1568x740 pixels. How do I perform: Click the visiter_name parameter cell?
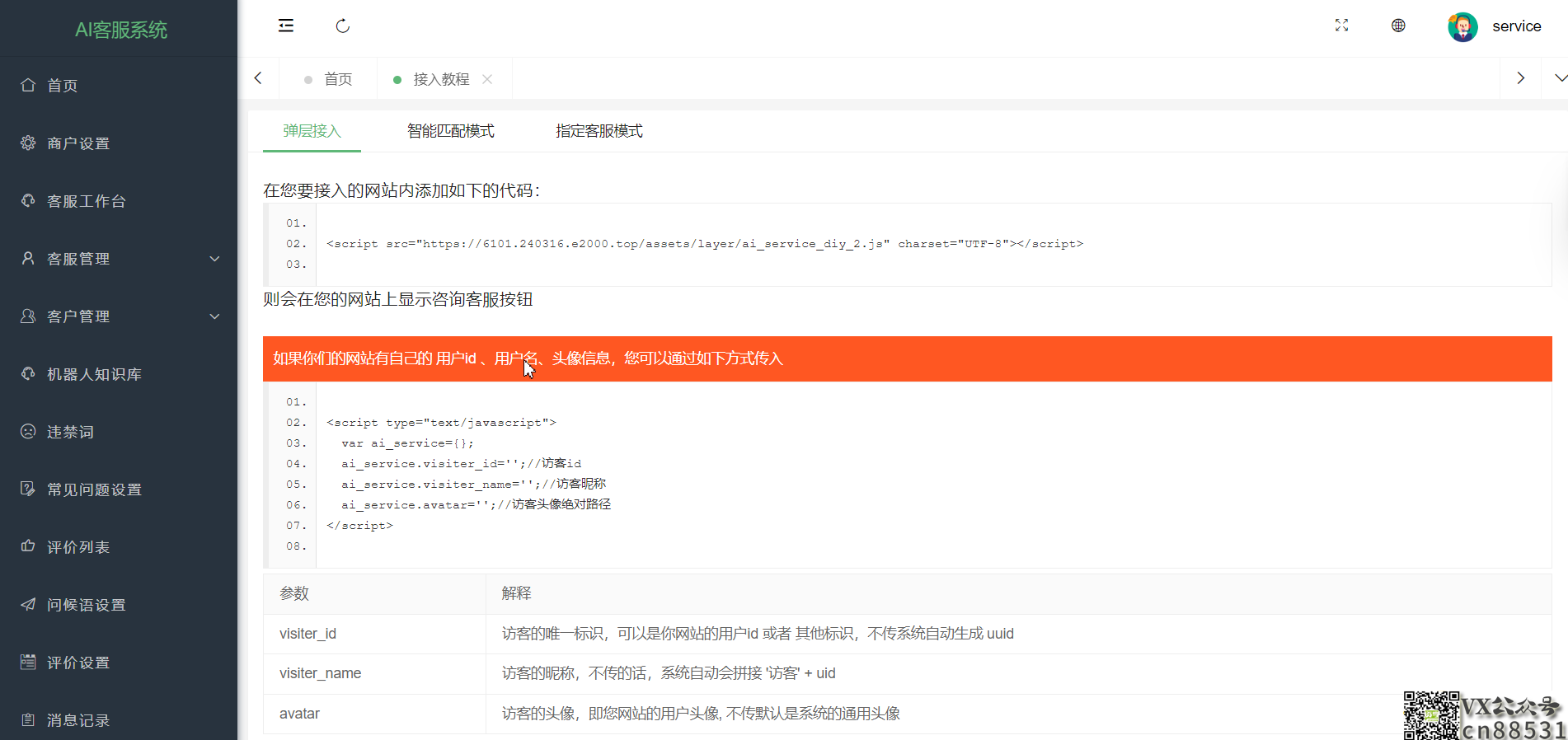point(374,673)
